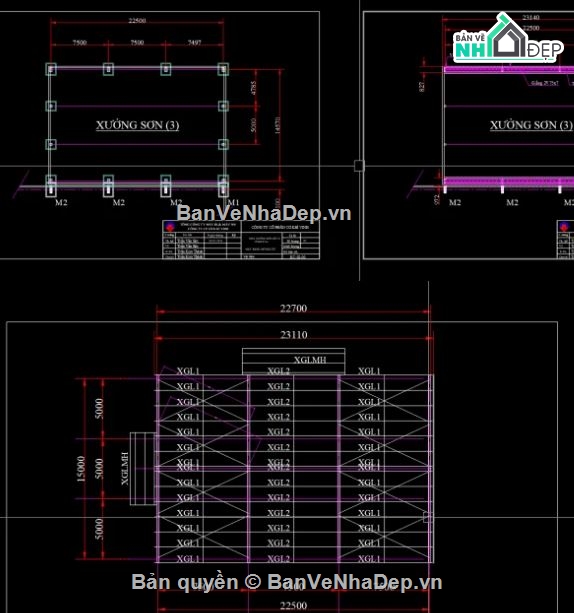Select XƯỞNG SƠN (3) title in left foundation plan
The image size is (574, 613).
point(138,125)
